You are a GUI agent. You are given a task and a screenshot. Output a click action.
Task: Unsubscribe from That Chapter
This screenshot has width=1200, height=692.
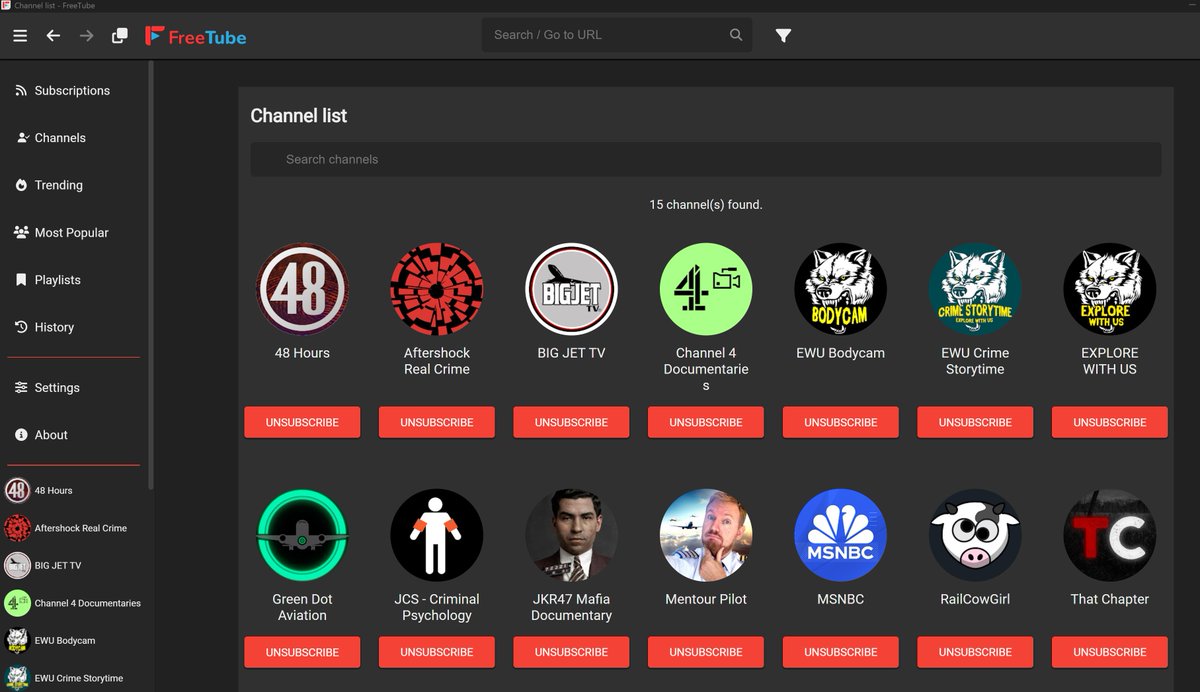click(x=1109, y=652)
